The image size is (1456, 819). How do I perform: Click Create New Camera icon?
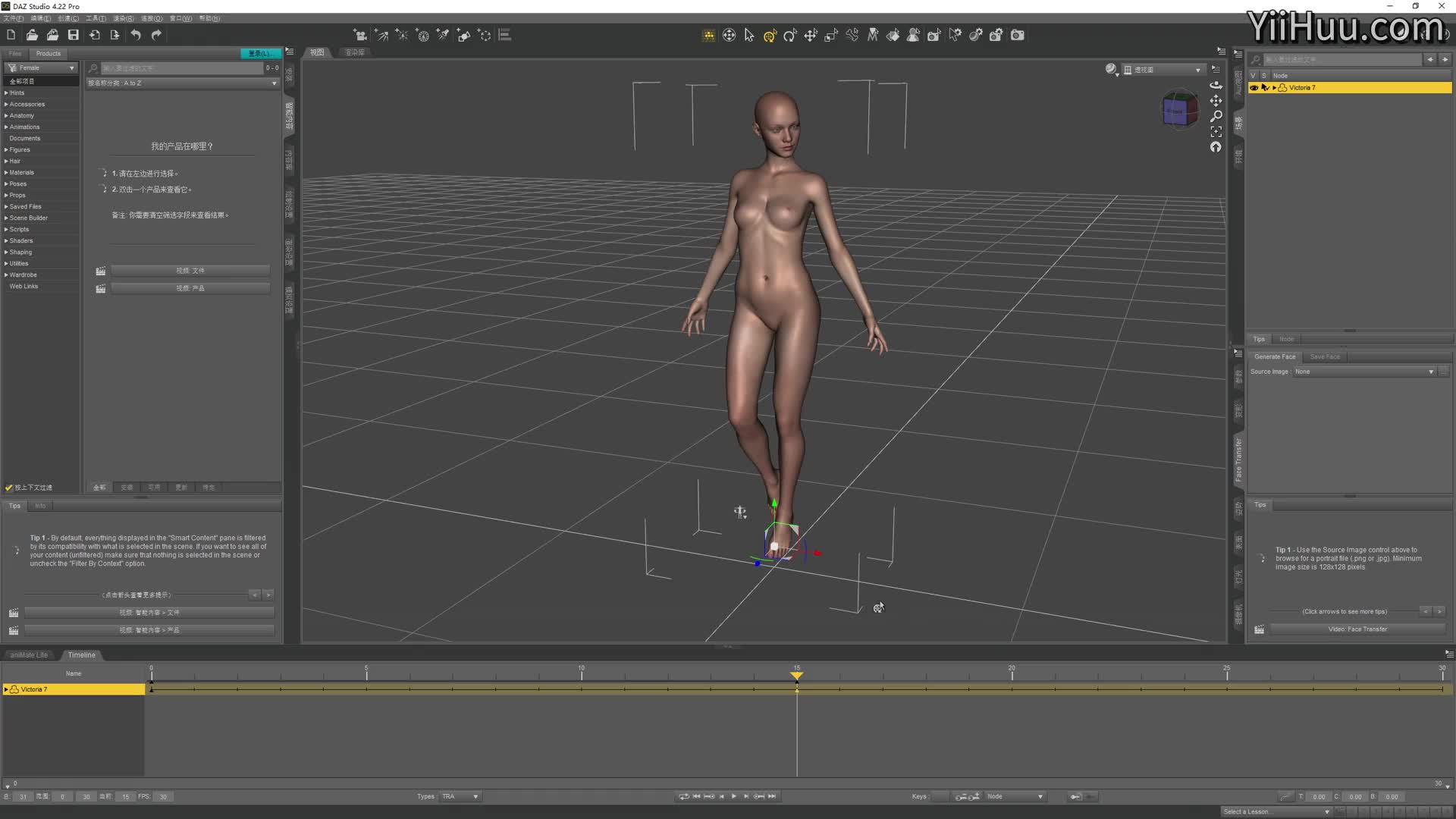click(x=361, y=35)
